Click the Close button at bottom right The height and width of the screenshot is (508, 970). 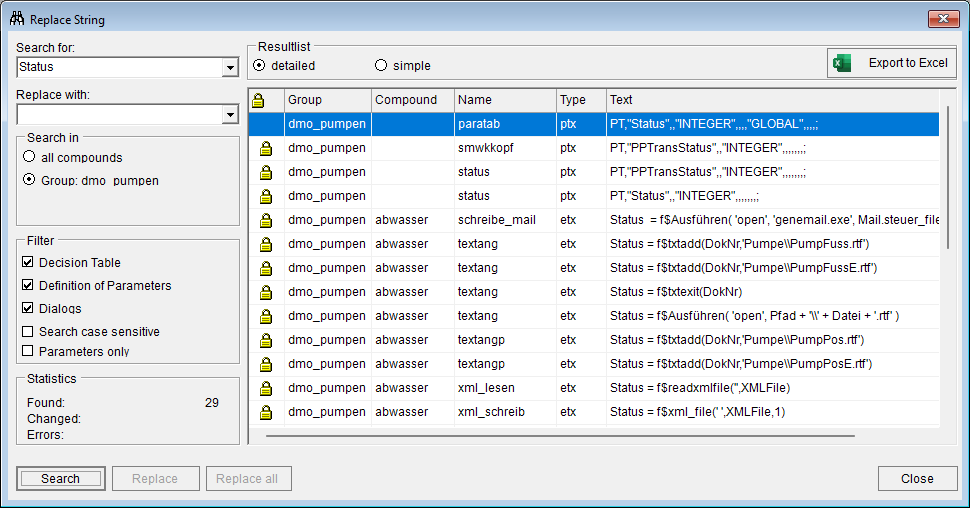pyautogui.click(x=917, y=479)
